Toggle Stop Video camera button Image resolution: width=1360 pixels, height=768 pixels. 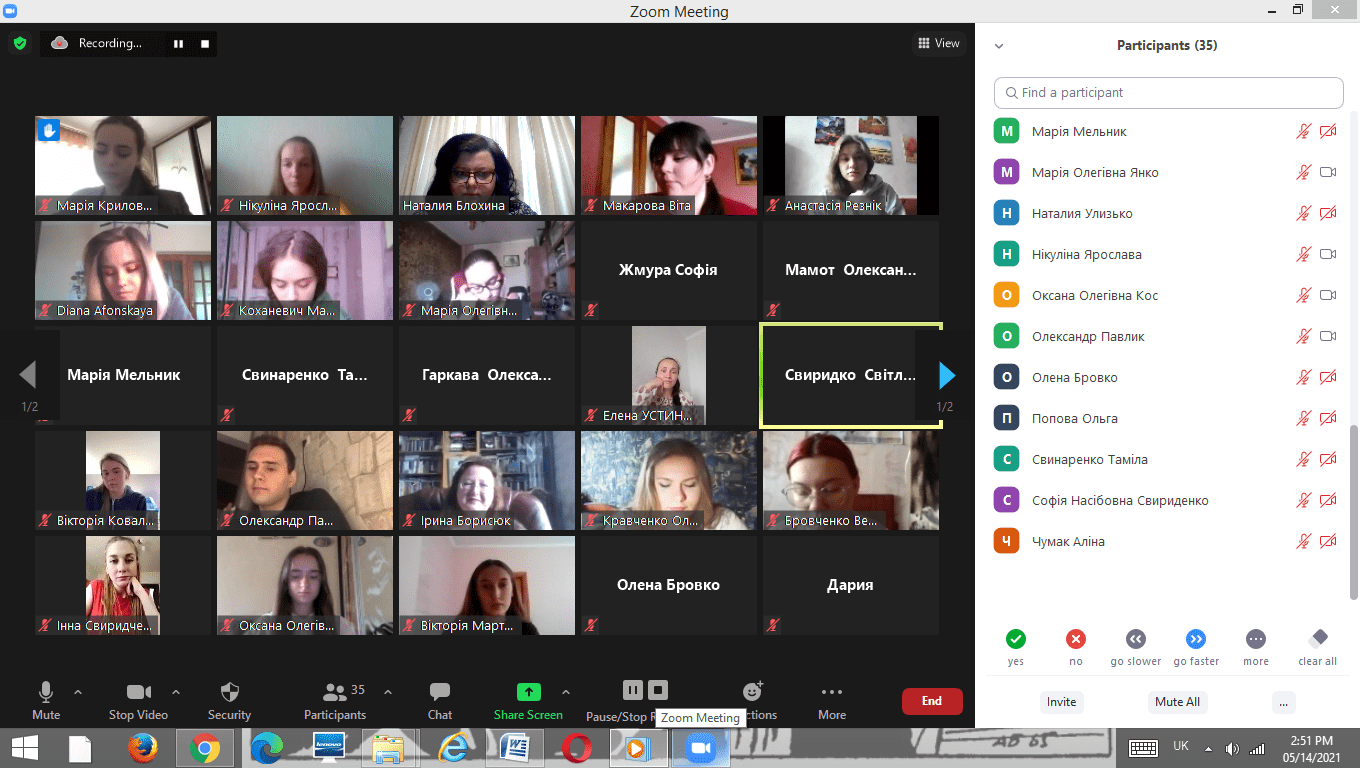tap(138, 692)
